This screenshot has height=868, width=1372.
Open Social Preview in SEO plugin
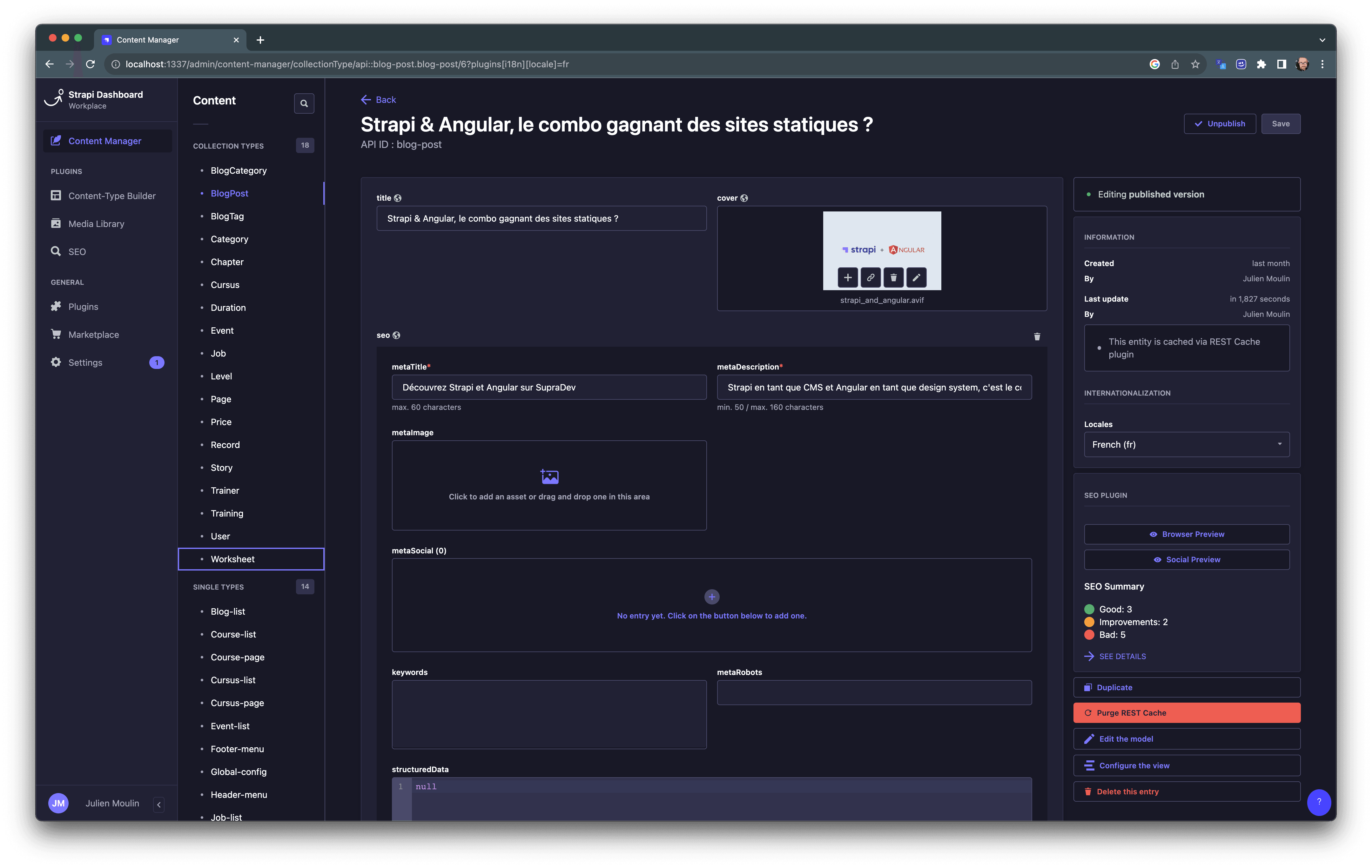click(1186, 559)
